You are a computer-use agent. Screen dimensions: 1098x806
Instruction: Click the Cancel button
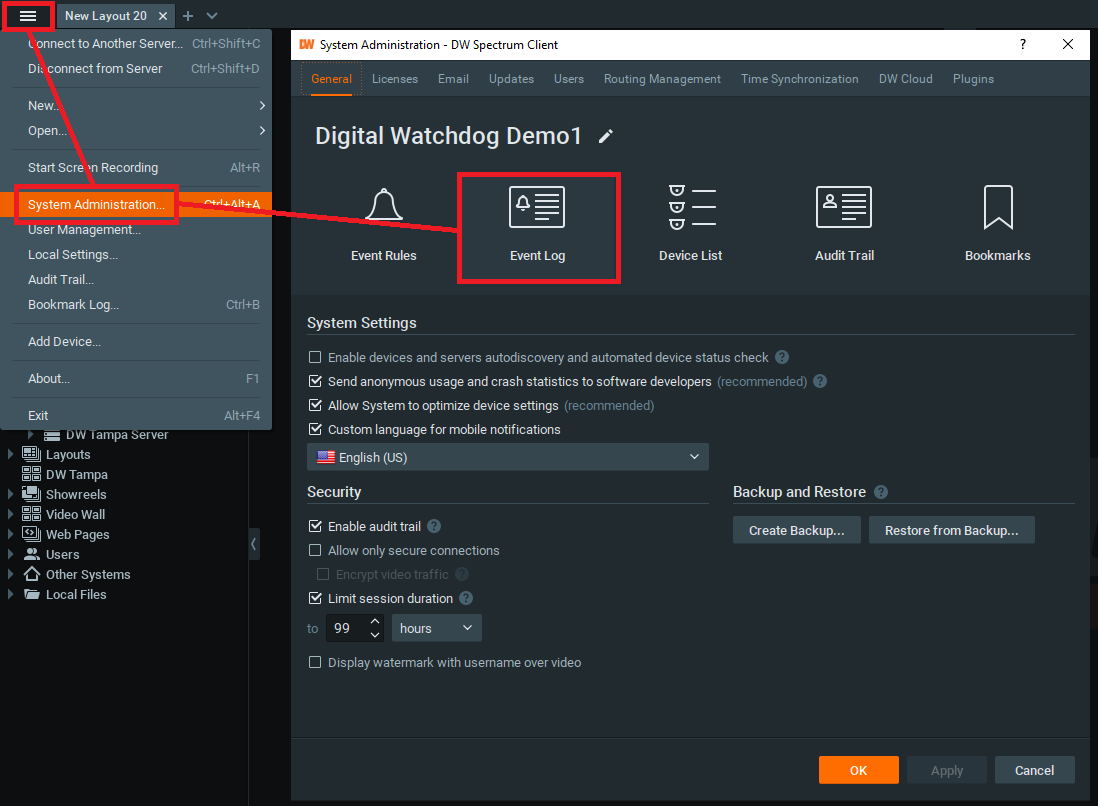pyautogui.click(x=1034, y=770)
